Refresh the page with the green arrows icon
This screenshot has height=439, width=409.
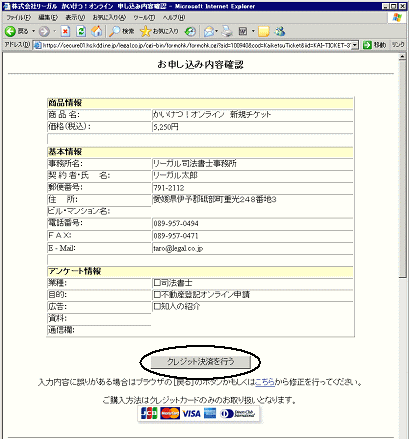[81, 31]
